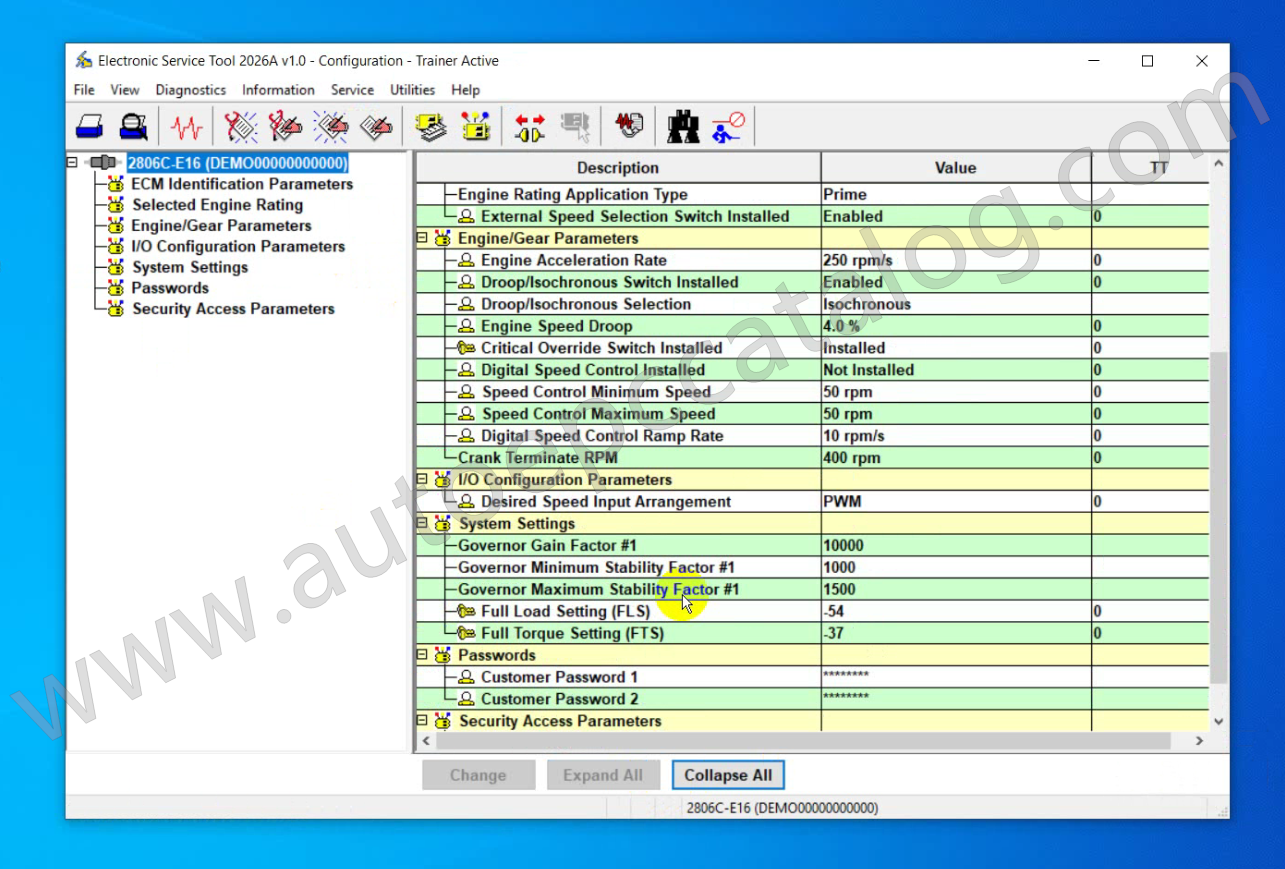Viewport: 1285px width, 869px height.
Task: Click the System Settings group icon in the table
Action: coord(443,524)
